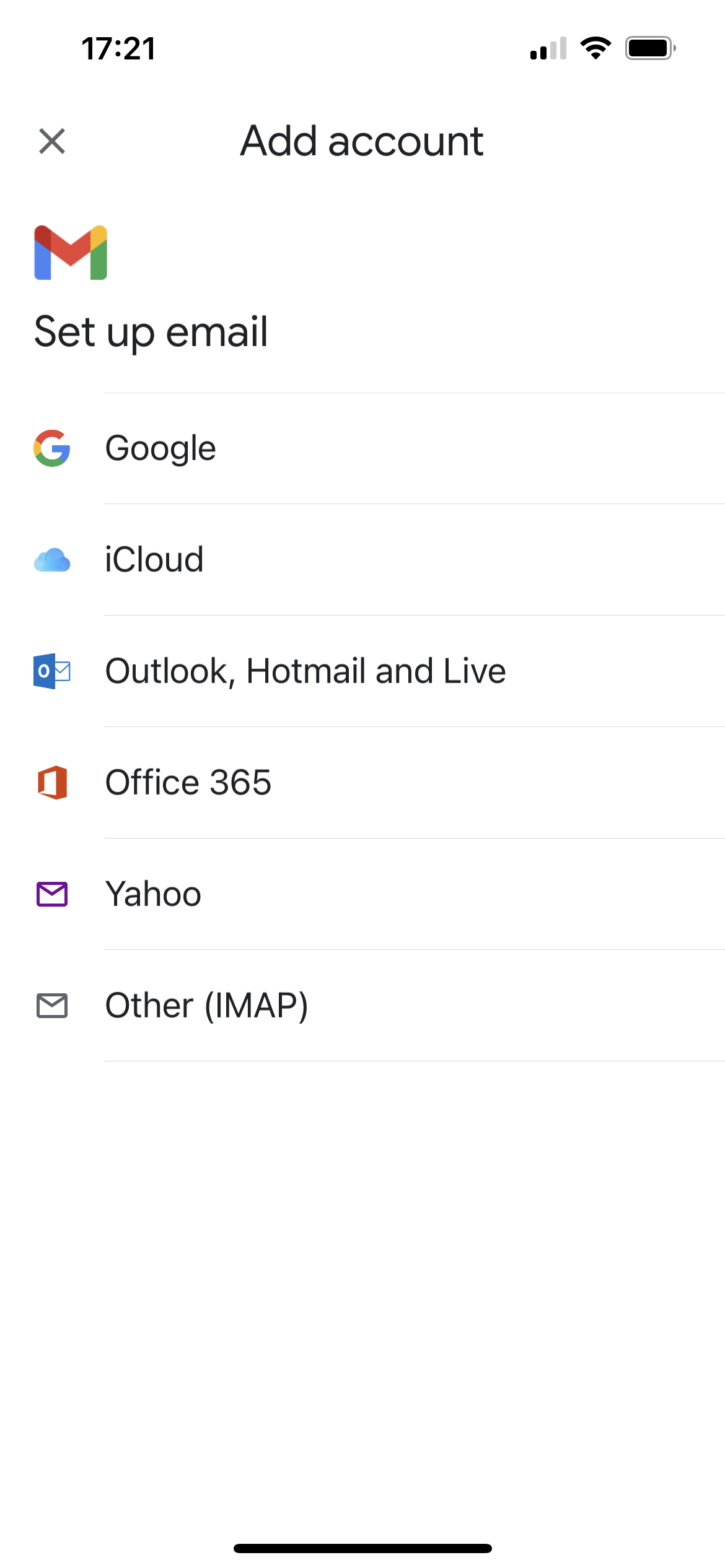Tap the iCloud cloud icon
Screen dimensions: 725x1568
(52, 560)
